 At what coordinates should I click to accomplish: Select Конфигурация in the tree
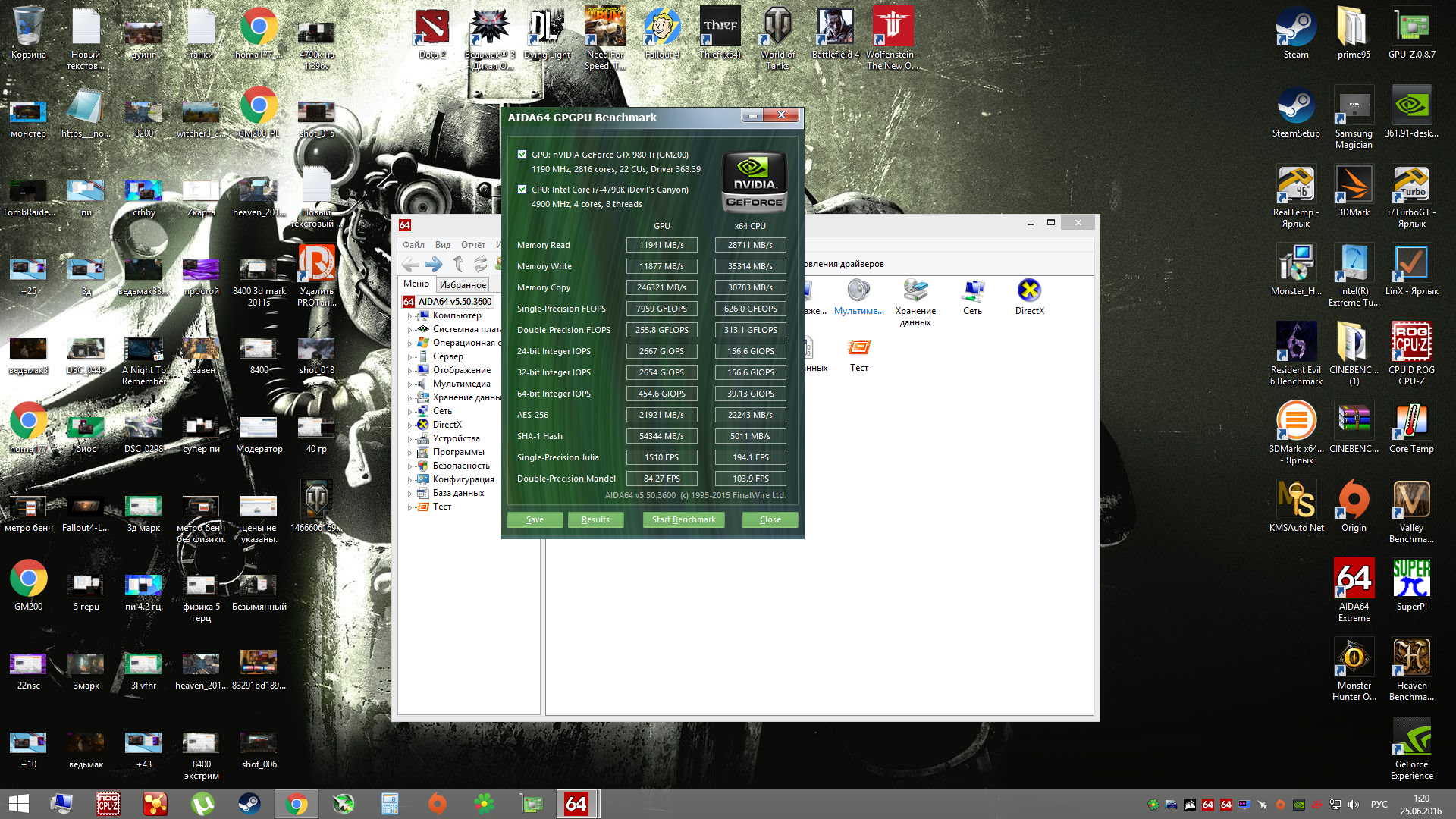[x=463, y=479]
